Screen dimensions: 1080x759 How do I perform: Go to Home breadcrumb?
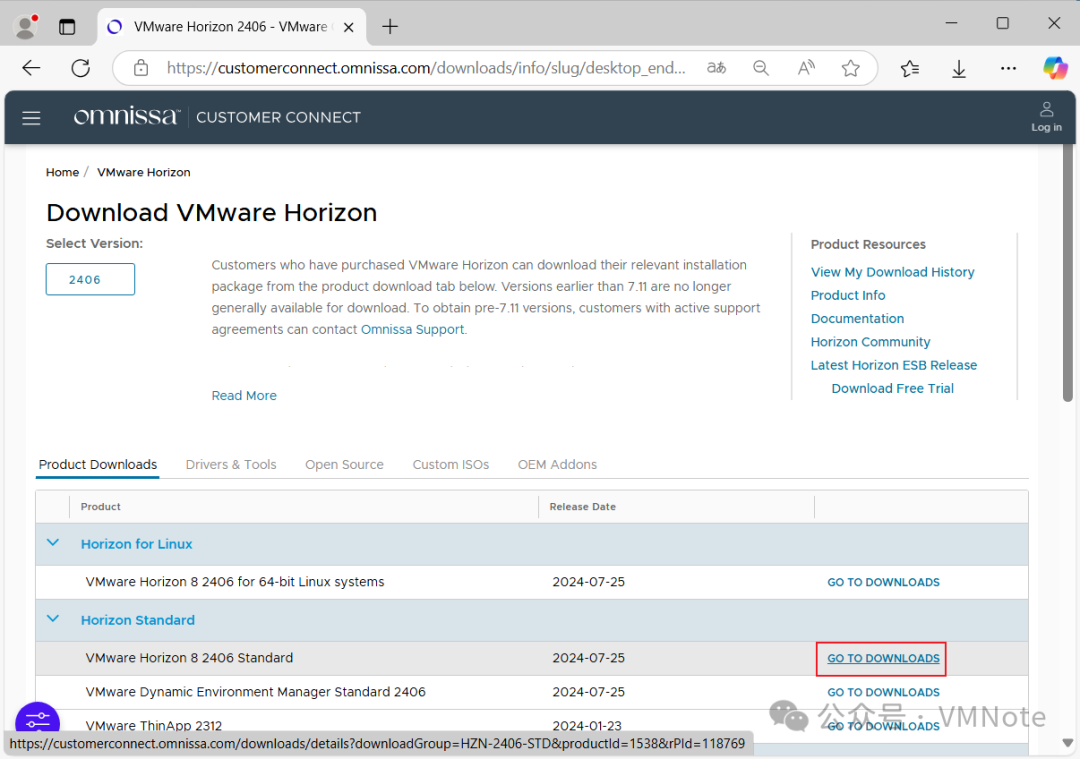click(x=62, y=172)
